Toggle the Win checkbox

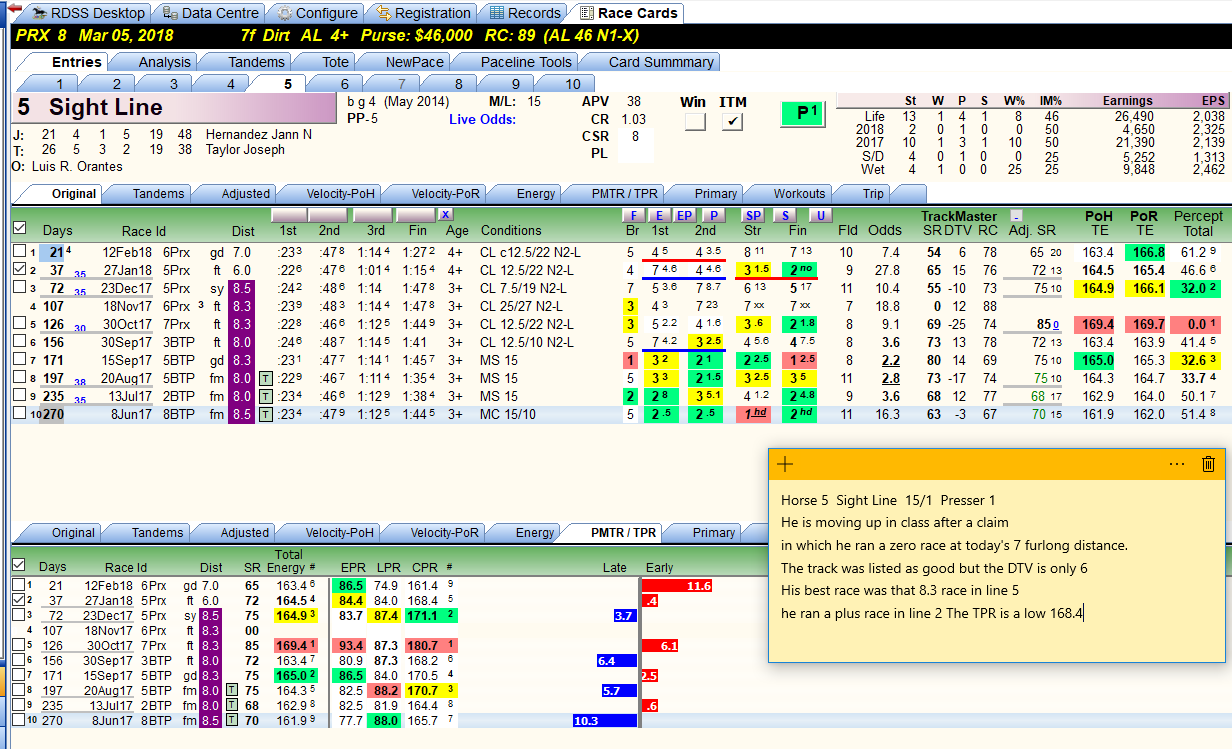[x=694, y=122]
